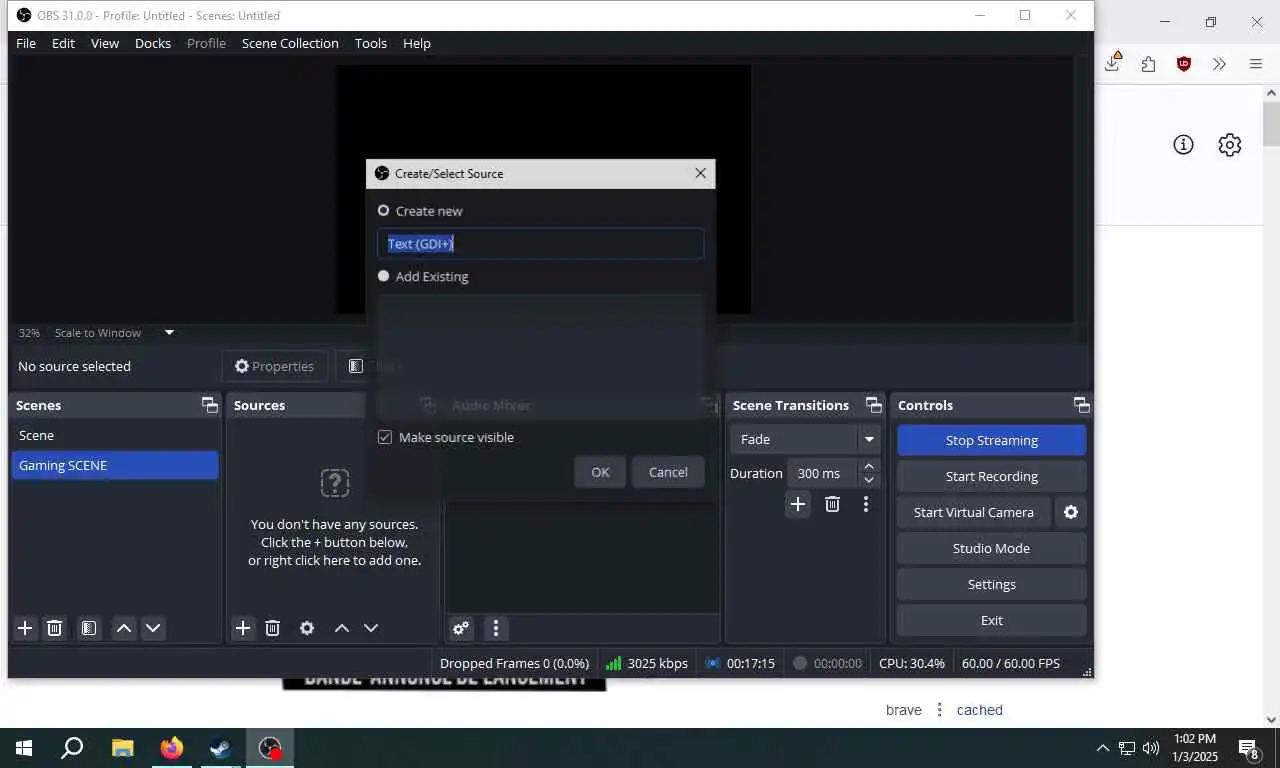The height and width of the screenshot is (768, 1280).
Task: Click Start Virtual Camera button
Action: click(x=974, y=512)
